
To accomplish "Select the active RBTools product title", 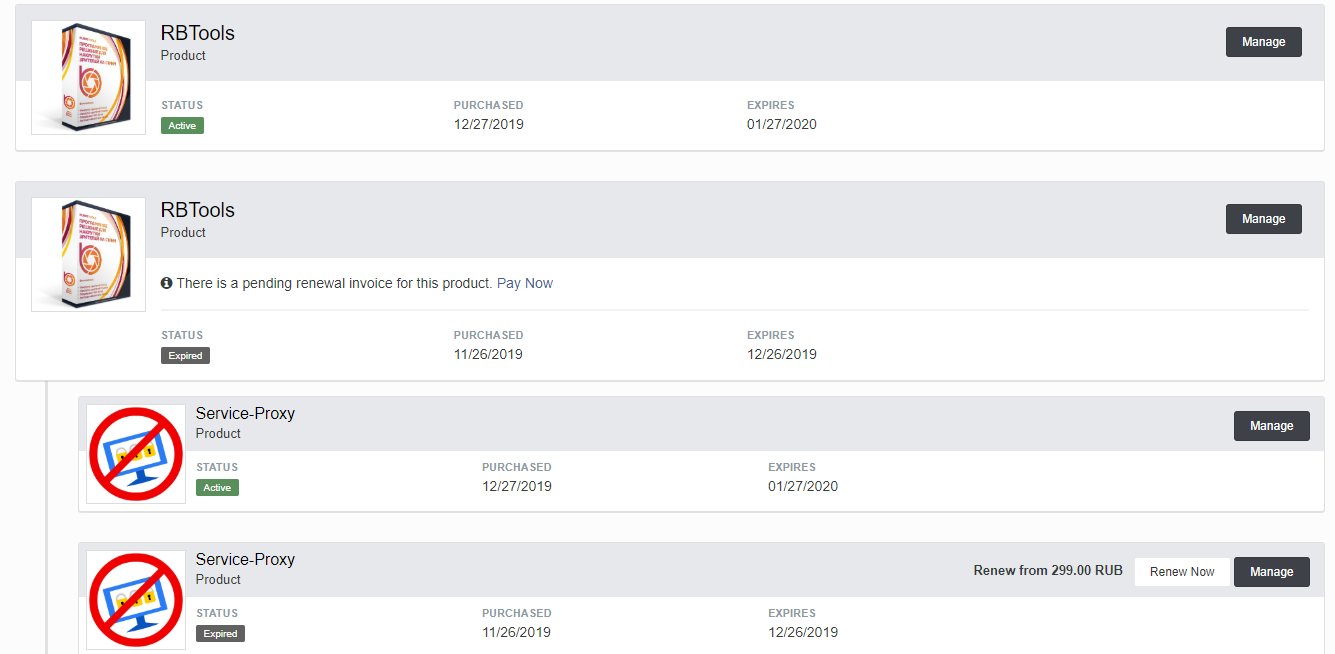I will tap(198, 33).
